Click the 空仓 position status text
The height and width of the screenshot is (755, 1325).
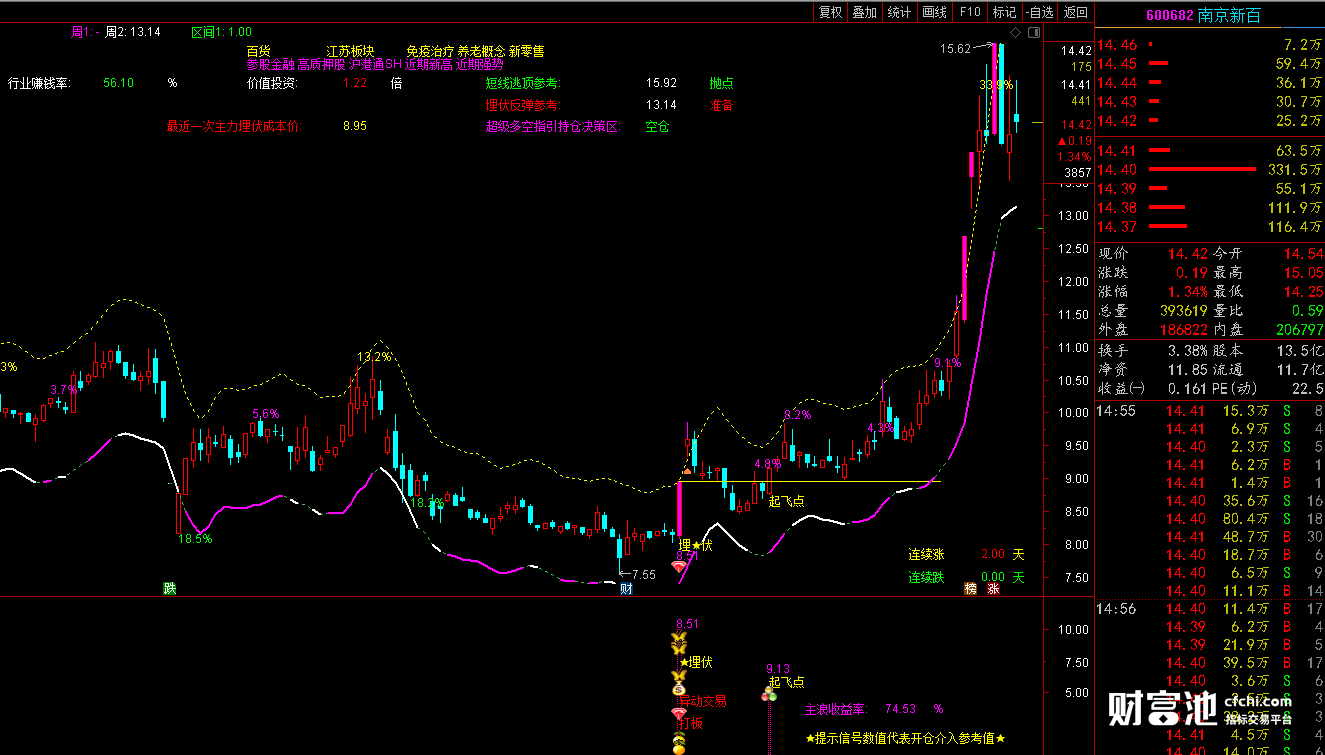pyautogui.click(x=657, y=126)
